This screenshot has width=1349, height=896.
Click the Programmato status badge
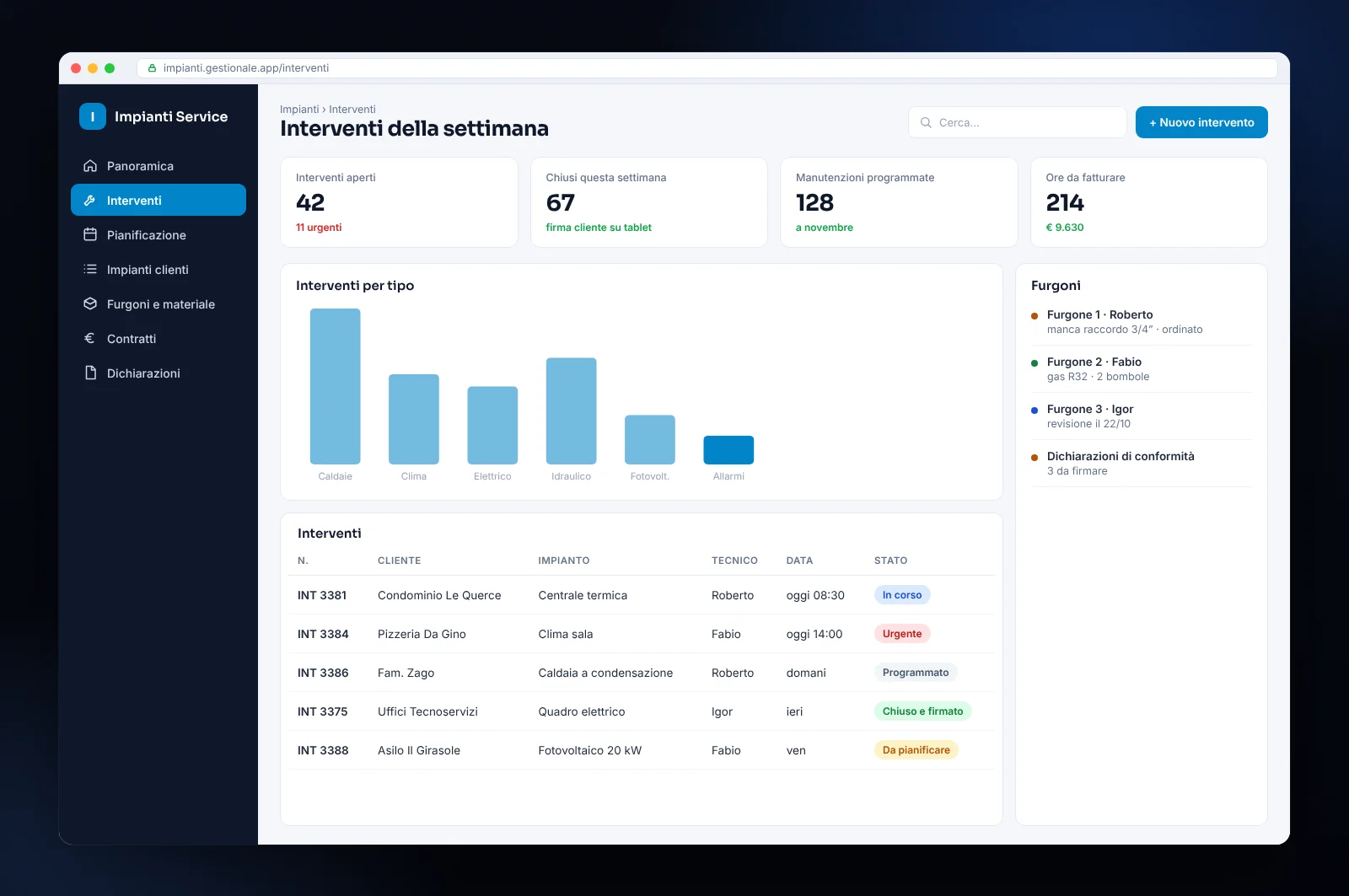click(x=916, y=673)
